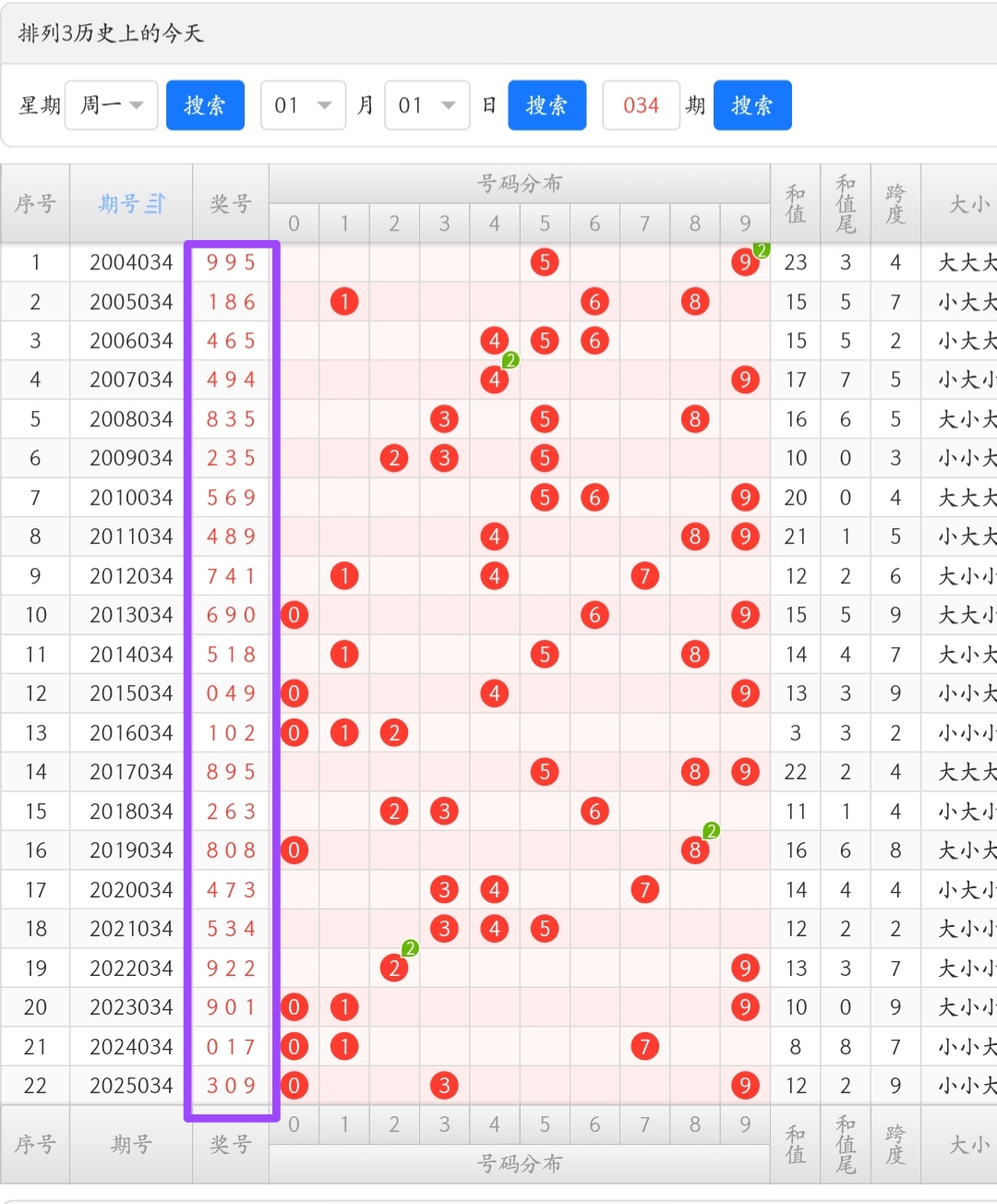Focus the 034 issue number input field
Image resolution: width=997 pixels, height=1204 pixels.
[x=641, y=105]
